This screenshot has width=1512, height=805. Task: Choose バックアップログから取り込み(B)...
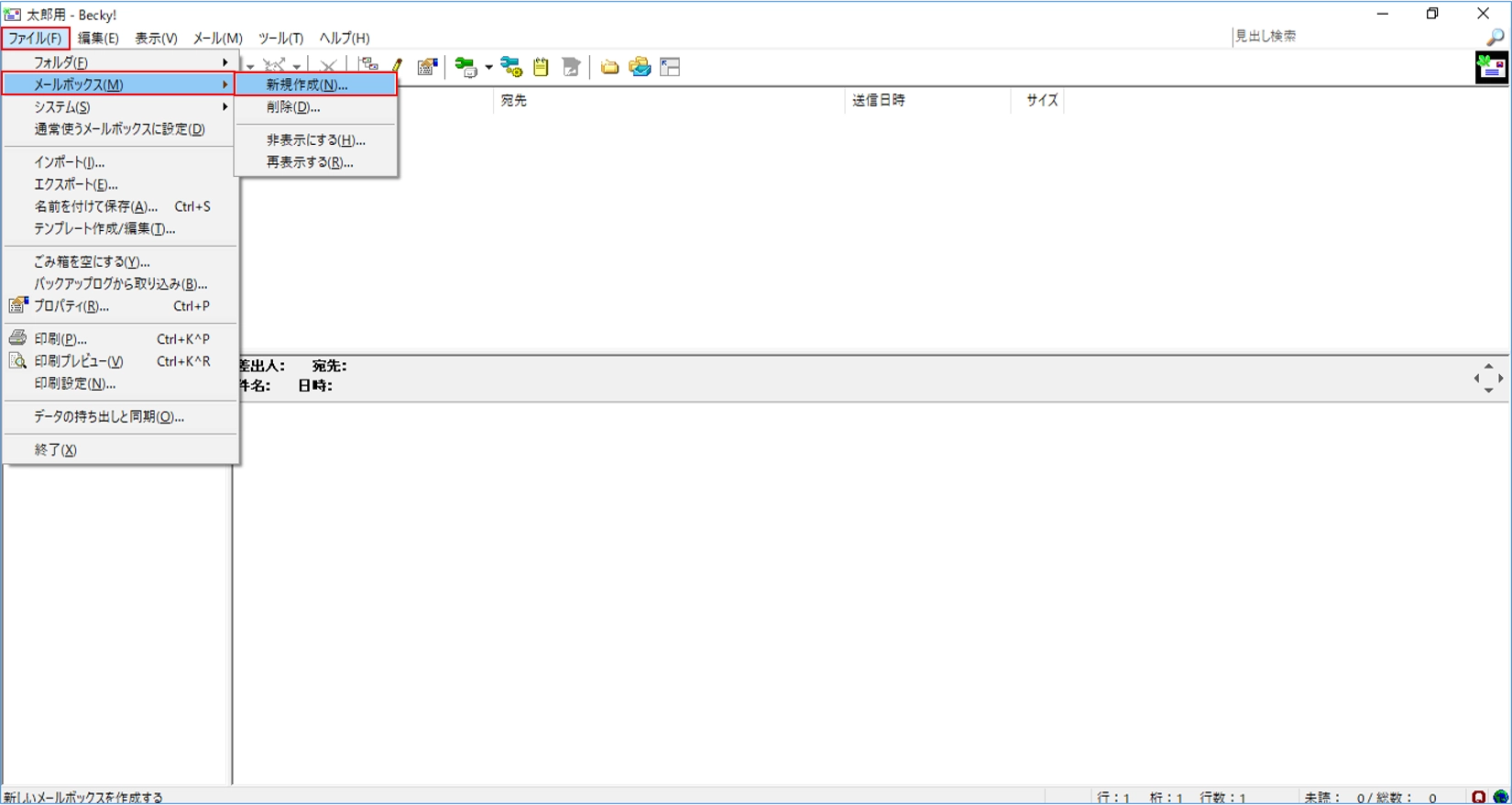point(119,283)
